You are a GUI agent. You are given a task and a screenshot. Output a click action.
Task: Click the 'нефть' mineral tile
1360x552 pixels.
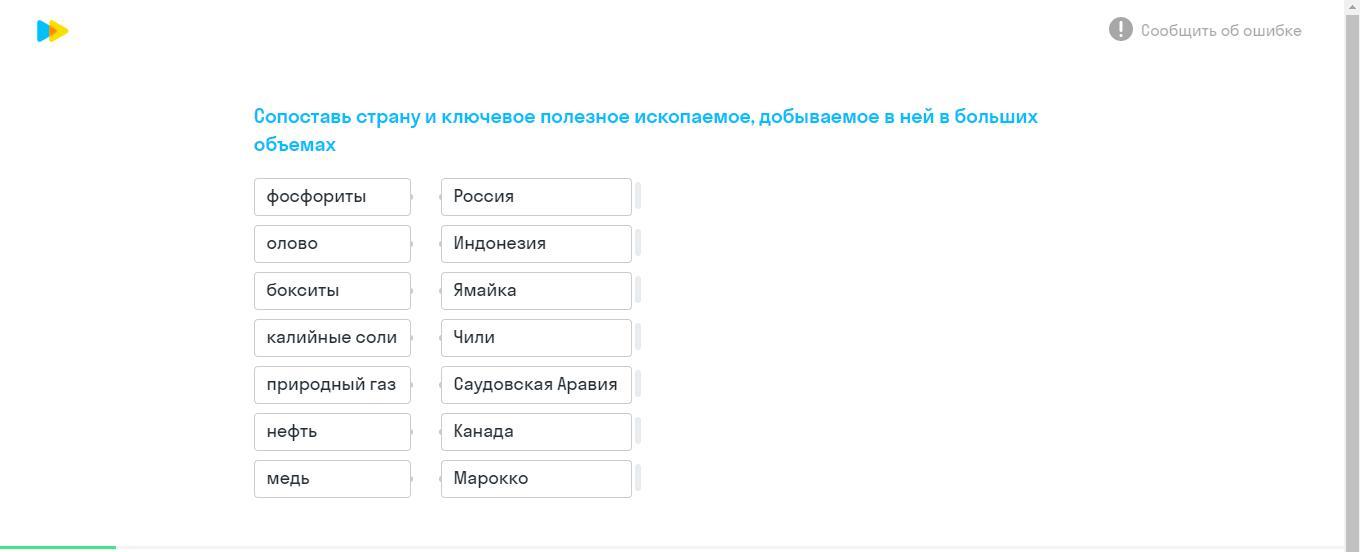pos(332,432)
